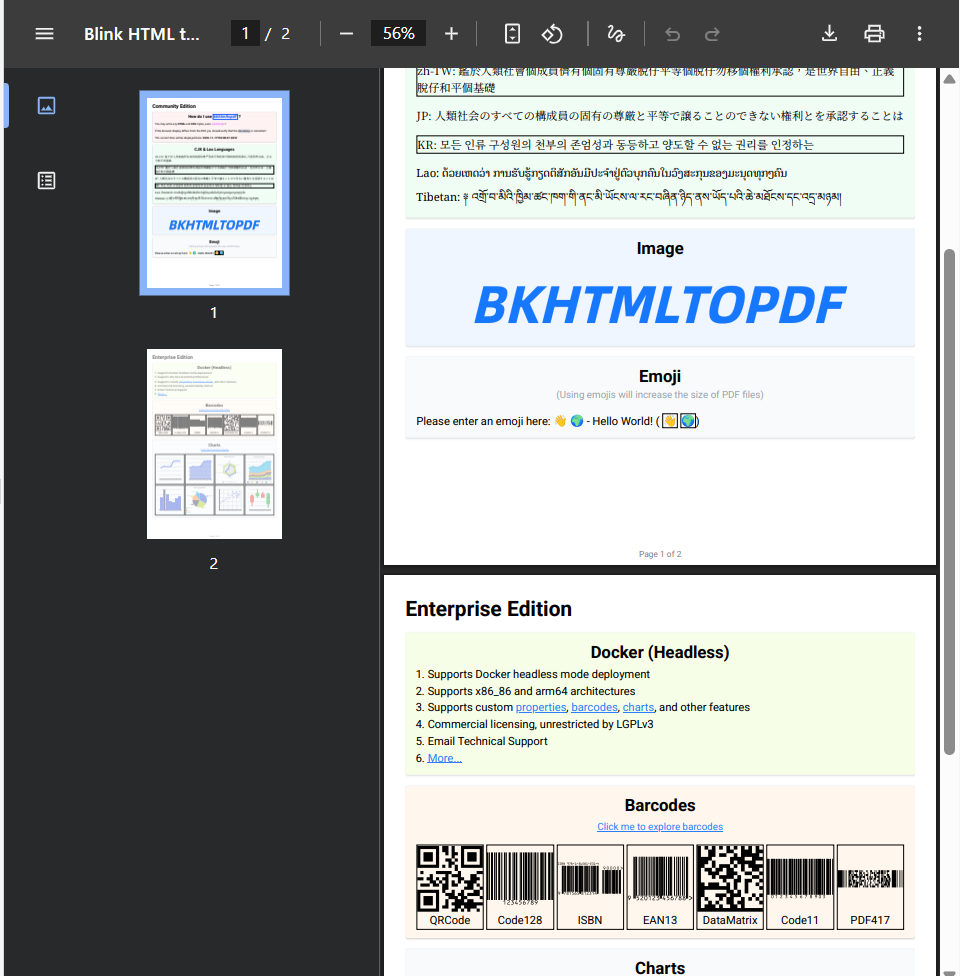Rotate the PDF counterclockwise
This screenshot has width=960, height=976.
pos(552,33)
